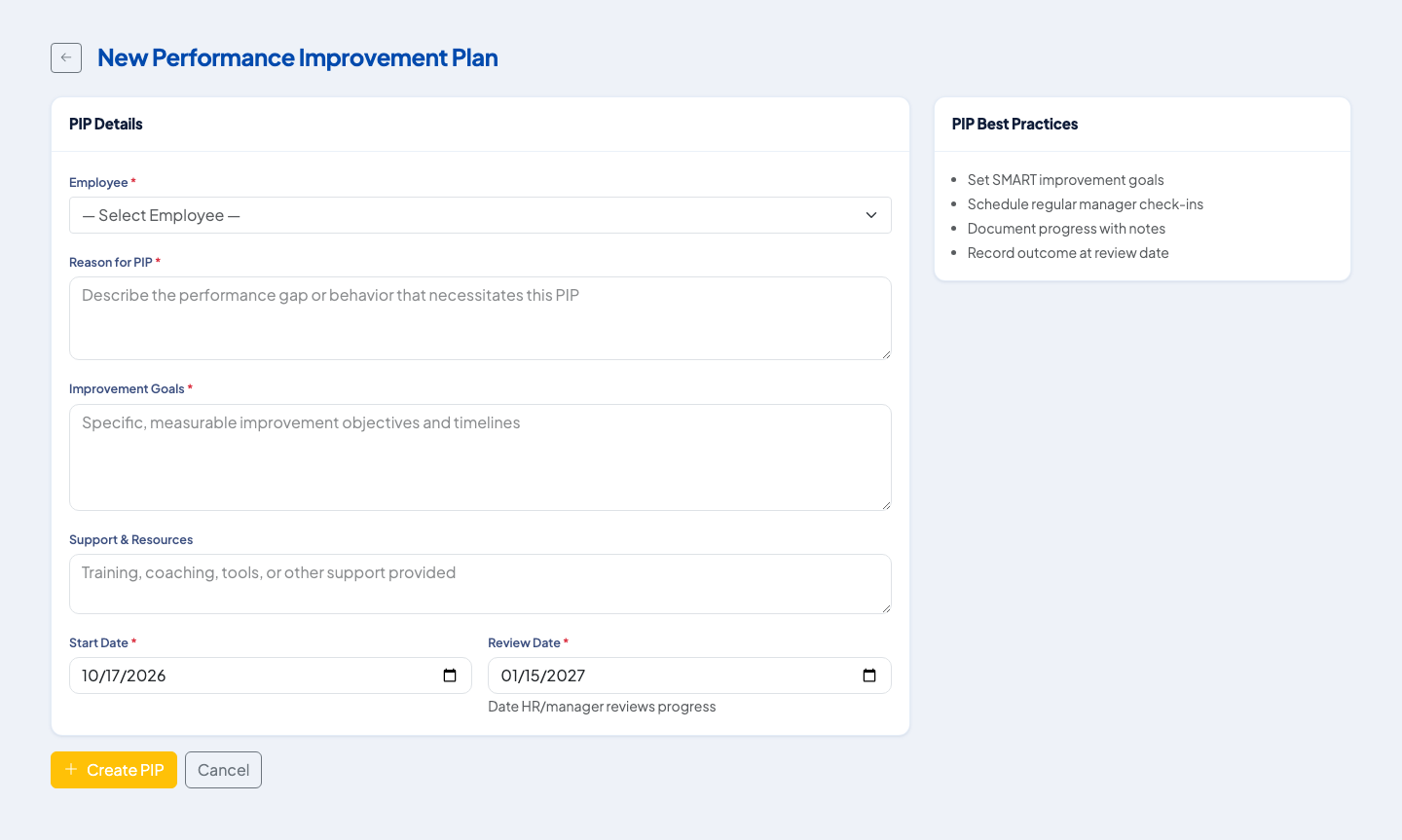Click 'Record outcome at review date' list item
The image size is (1402, 840).
[x=1068, y=253]
